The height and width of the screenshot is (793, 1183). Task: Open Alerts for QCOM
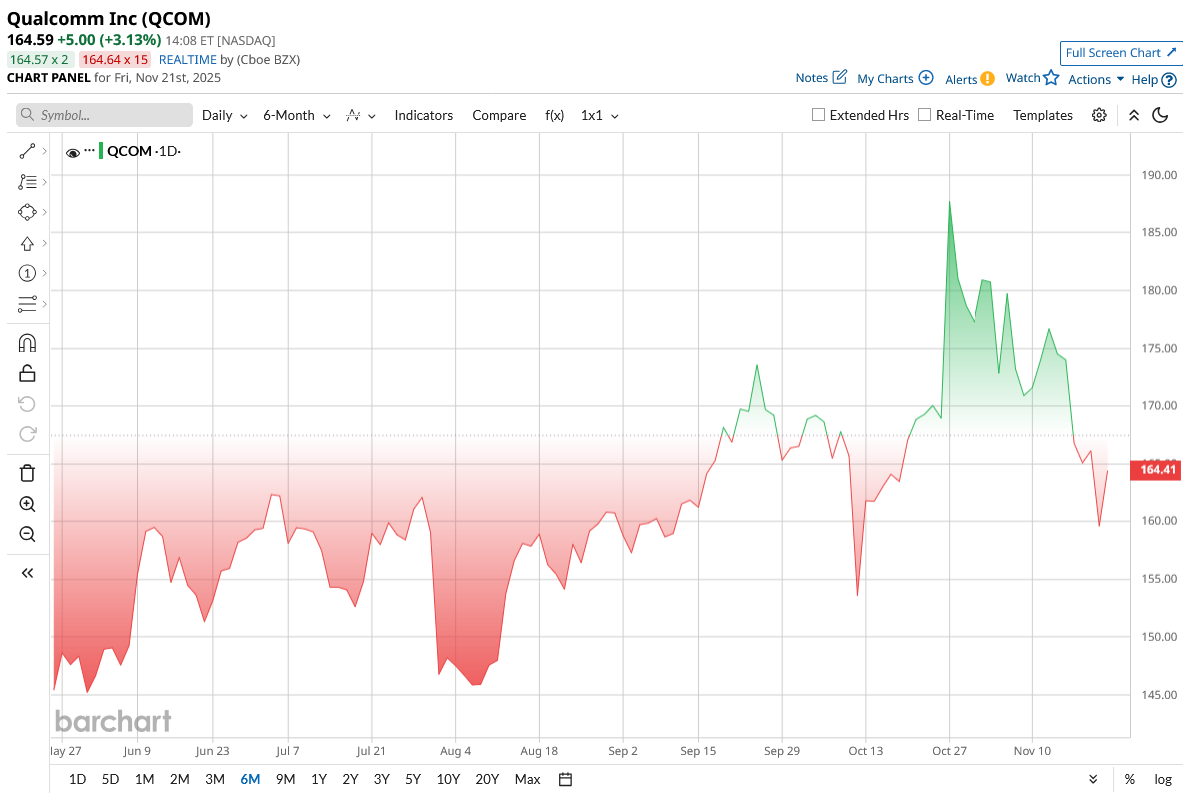point(969,79)
